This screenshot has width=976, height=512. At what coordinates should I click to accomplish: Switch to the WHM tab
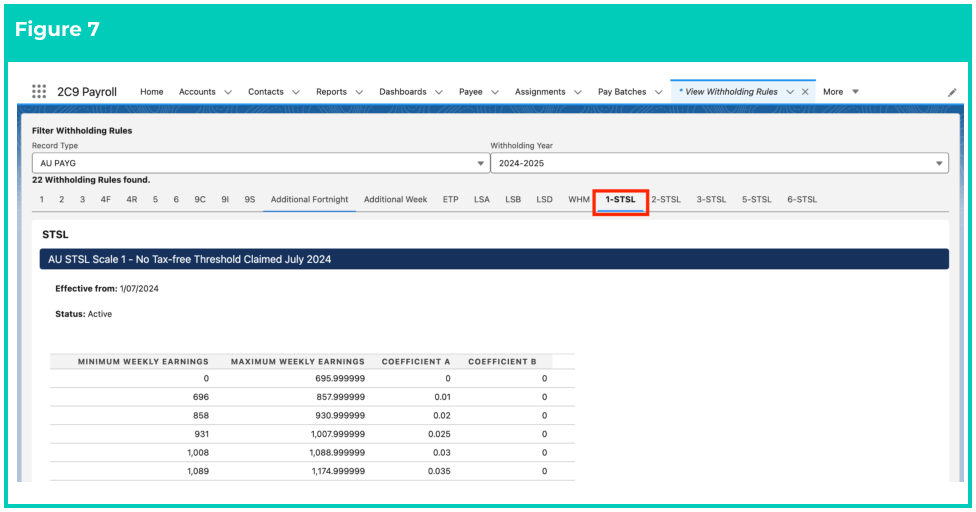(x=579, y=200)
